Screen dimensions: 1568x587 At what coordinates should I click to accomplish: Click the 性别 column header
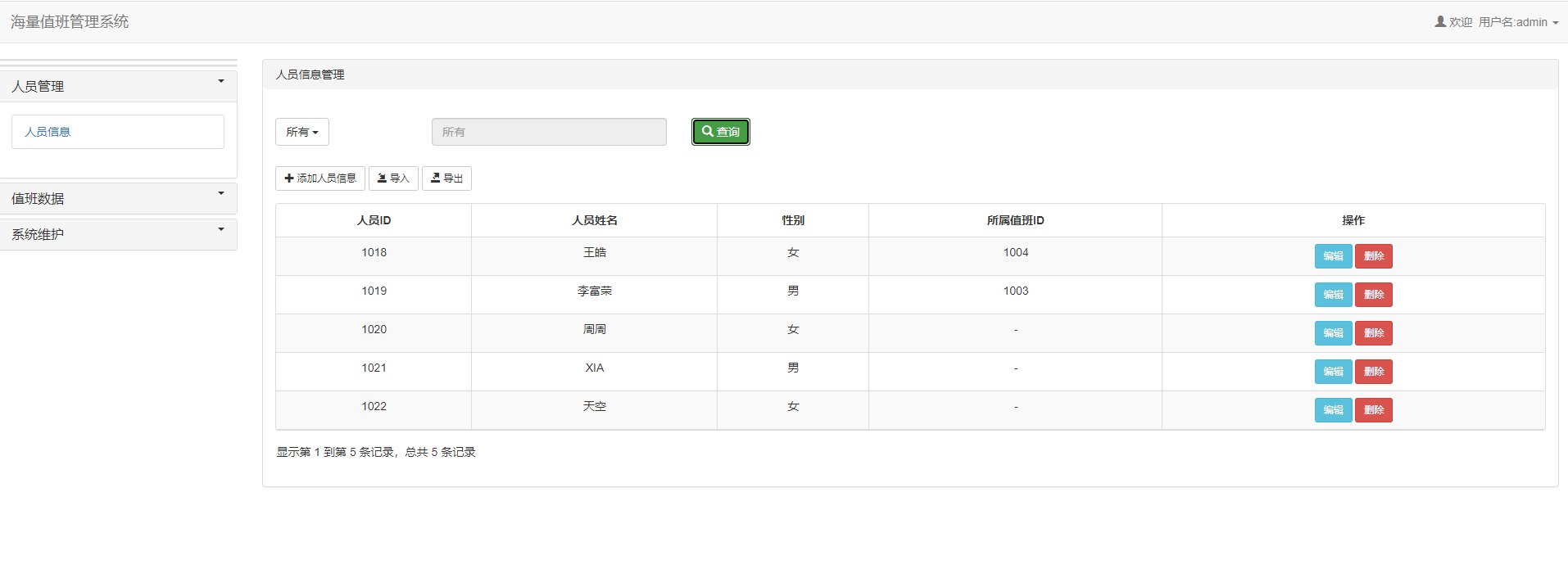793,220
